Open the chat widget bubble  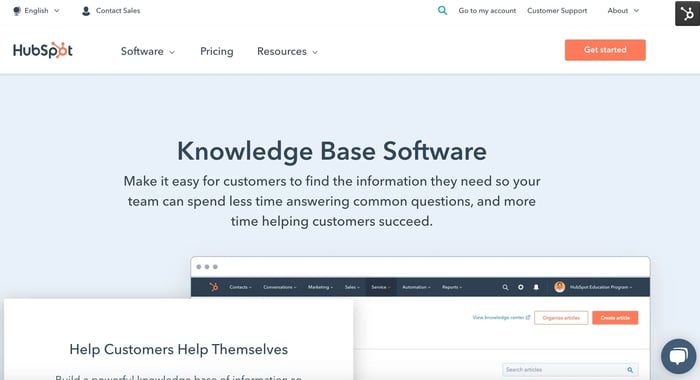pos(679,356)
